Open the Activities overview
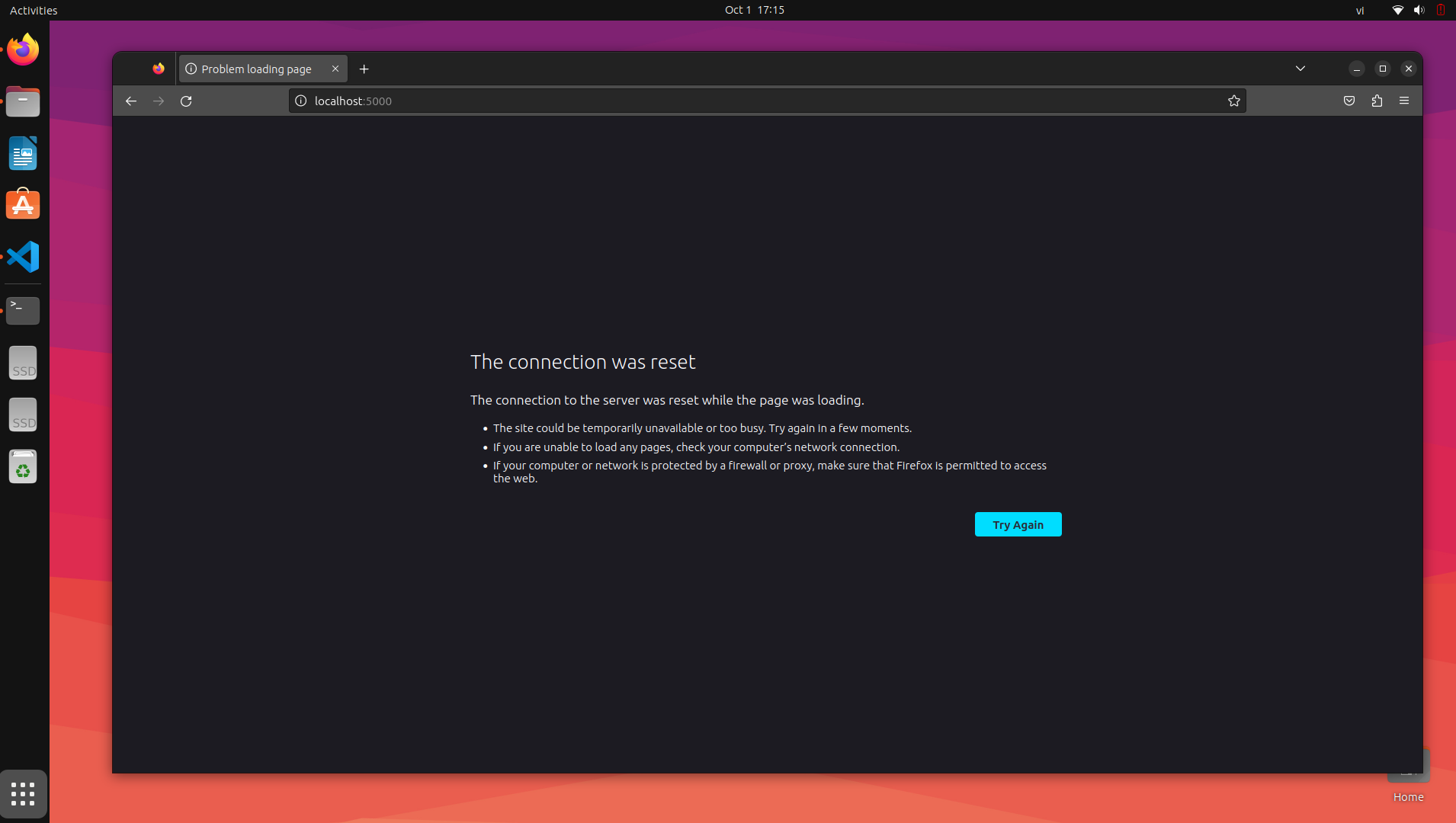Image resolution: width=1456 pixels, height=823 pixels. pos(34,10)
